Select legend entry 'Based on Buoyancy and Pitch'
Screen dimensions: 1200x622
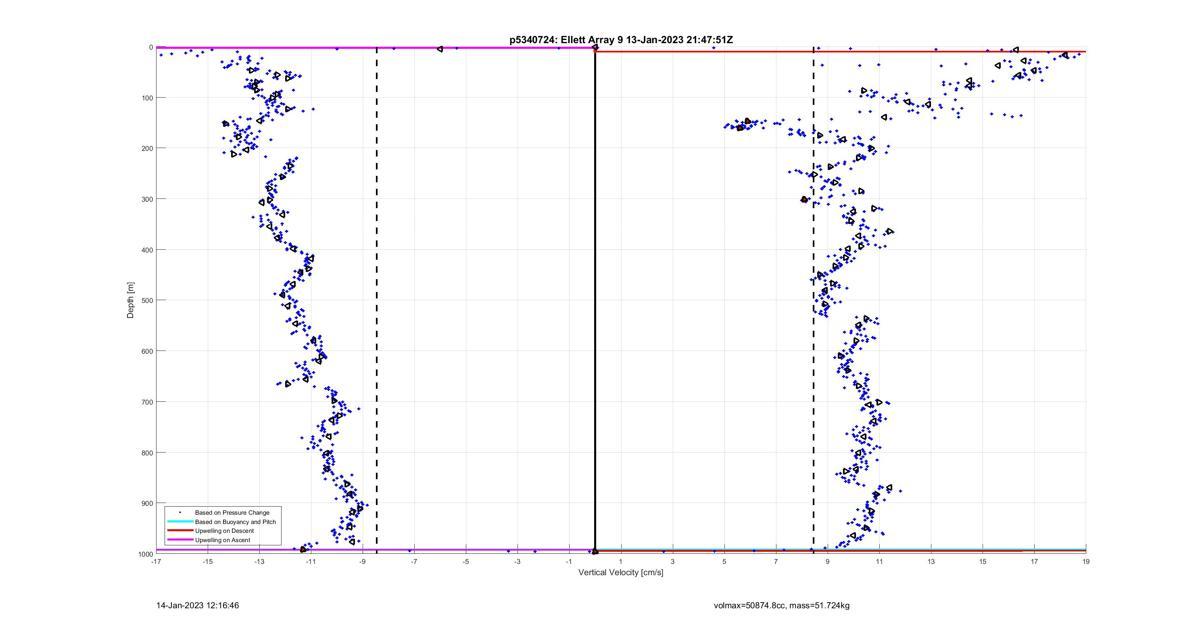point(235,522)
